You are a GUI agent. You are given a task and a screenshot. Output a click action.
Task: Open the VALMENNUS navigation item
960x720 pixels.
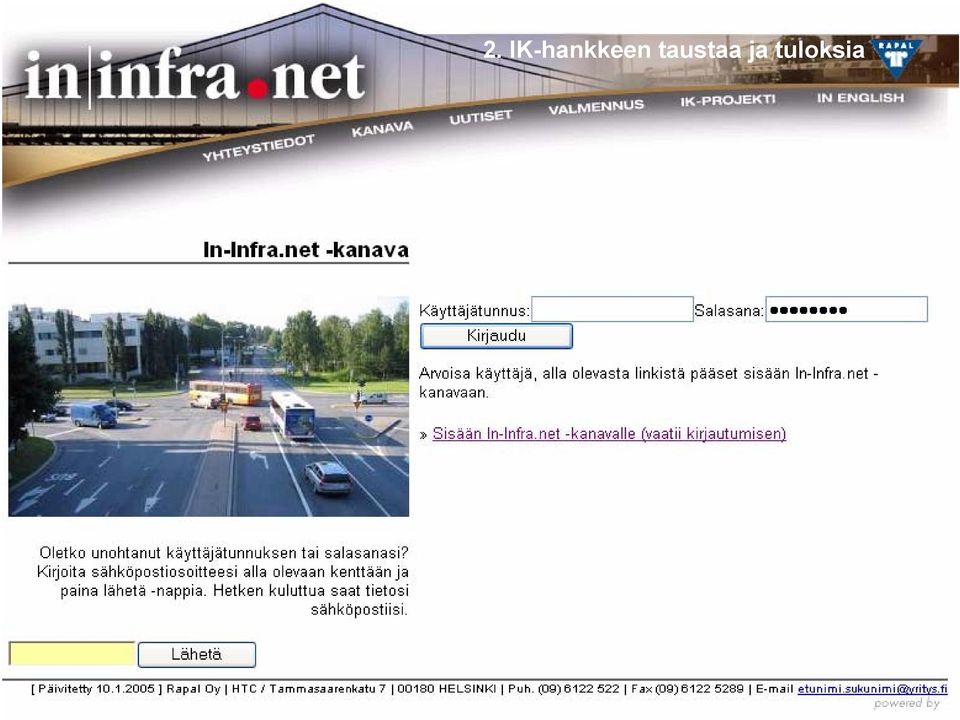[596, 107]
